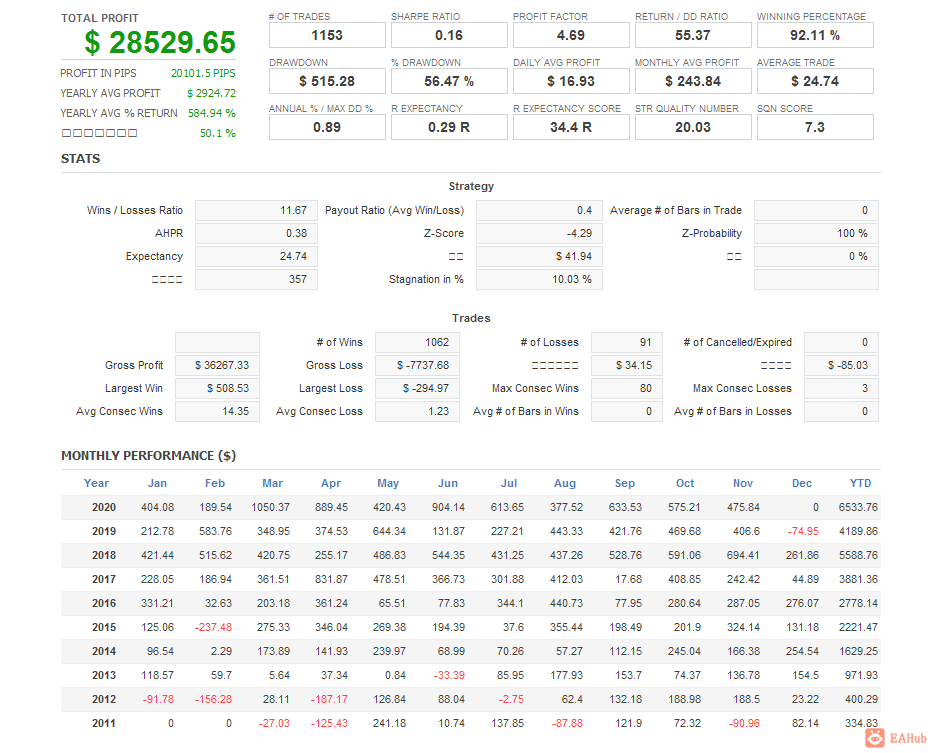Select the 50.1 % value in summary
936x753 pixels.
tap(218, 133)
